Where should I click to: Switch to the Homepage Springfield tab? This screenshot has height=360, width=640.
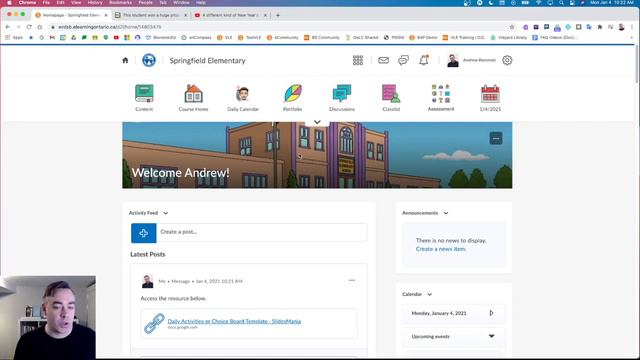pos(71,15)
